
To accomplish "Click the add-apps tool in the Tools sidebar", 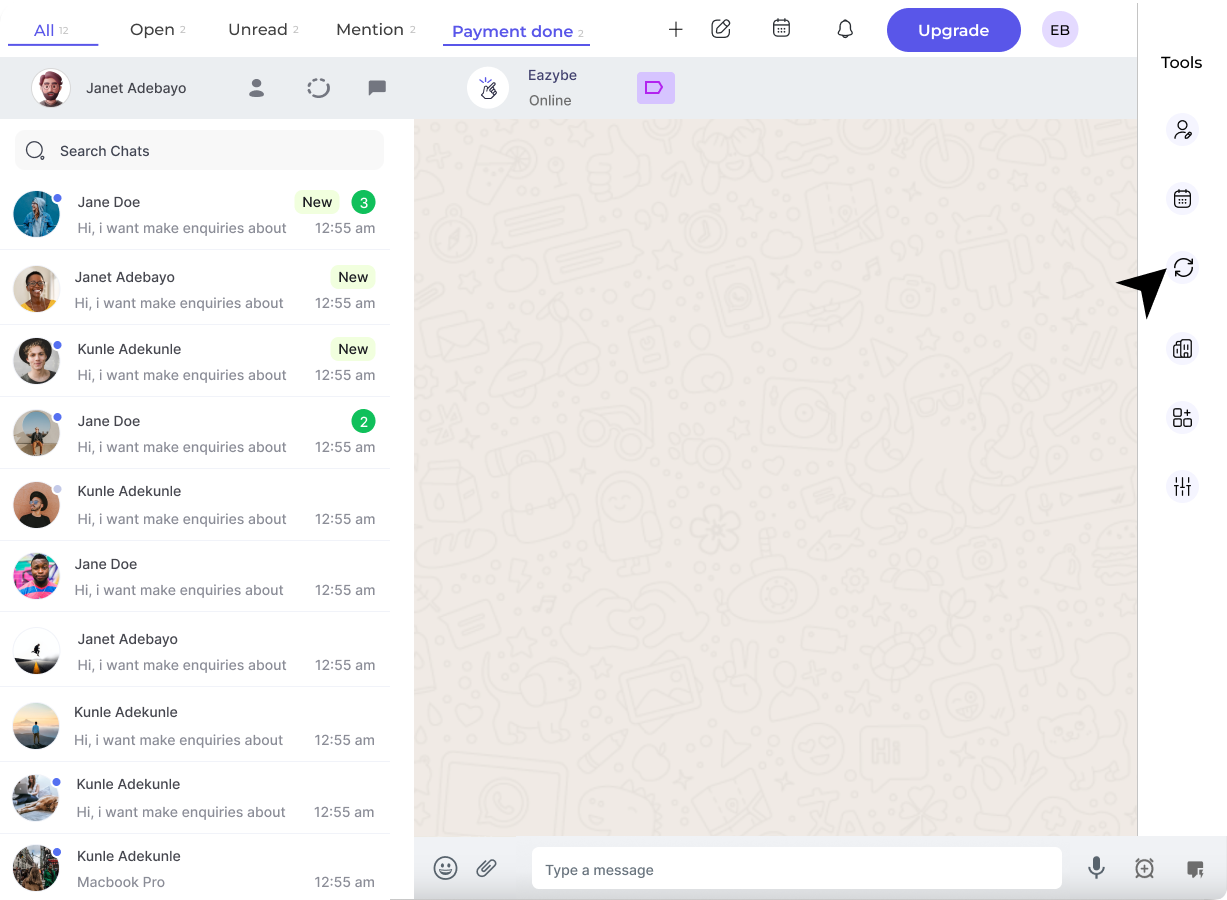I will (1182, 417).
